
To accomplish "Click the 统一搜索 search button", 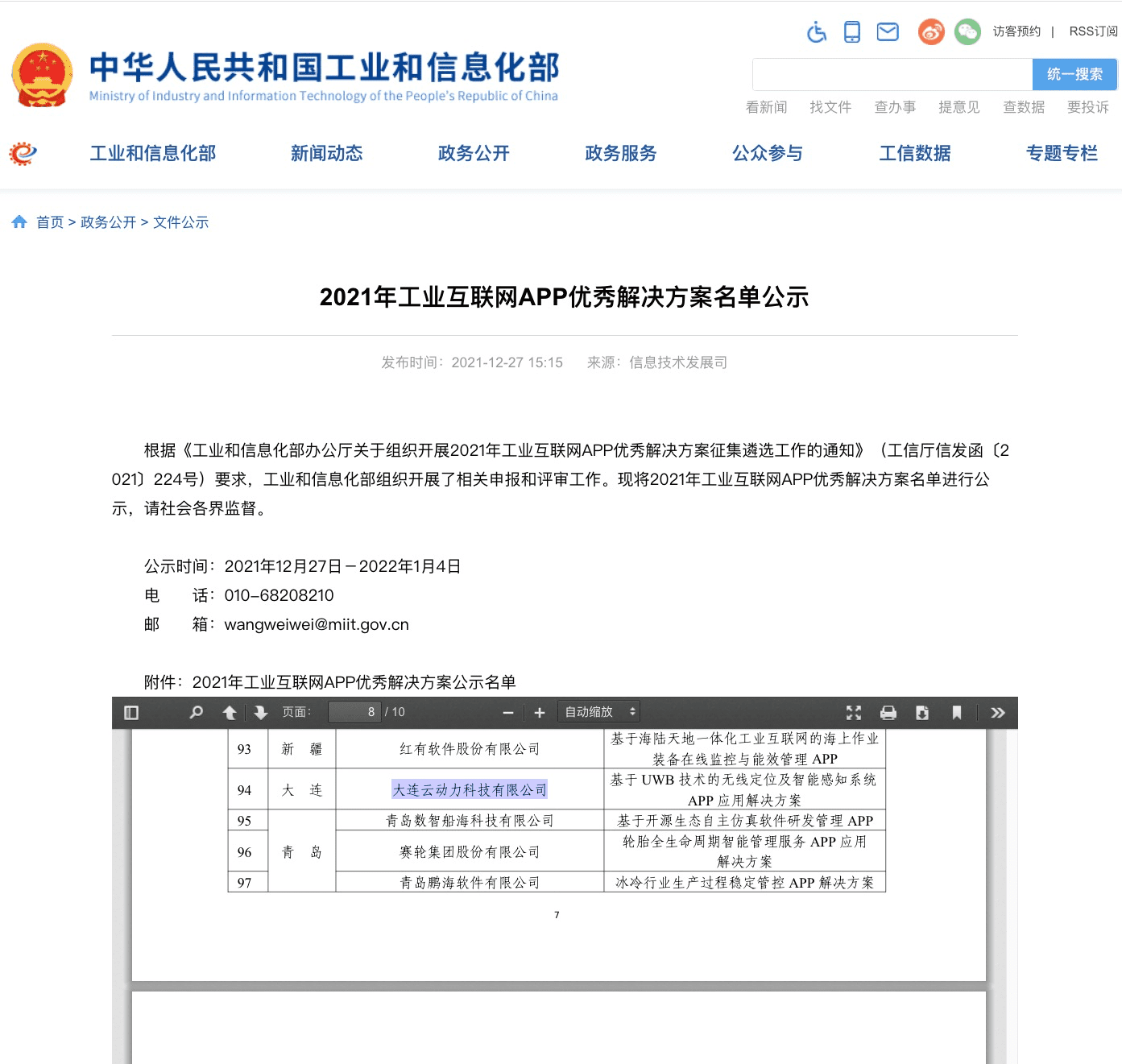I will click(1074, 73).
